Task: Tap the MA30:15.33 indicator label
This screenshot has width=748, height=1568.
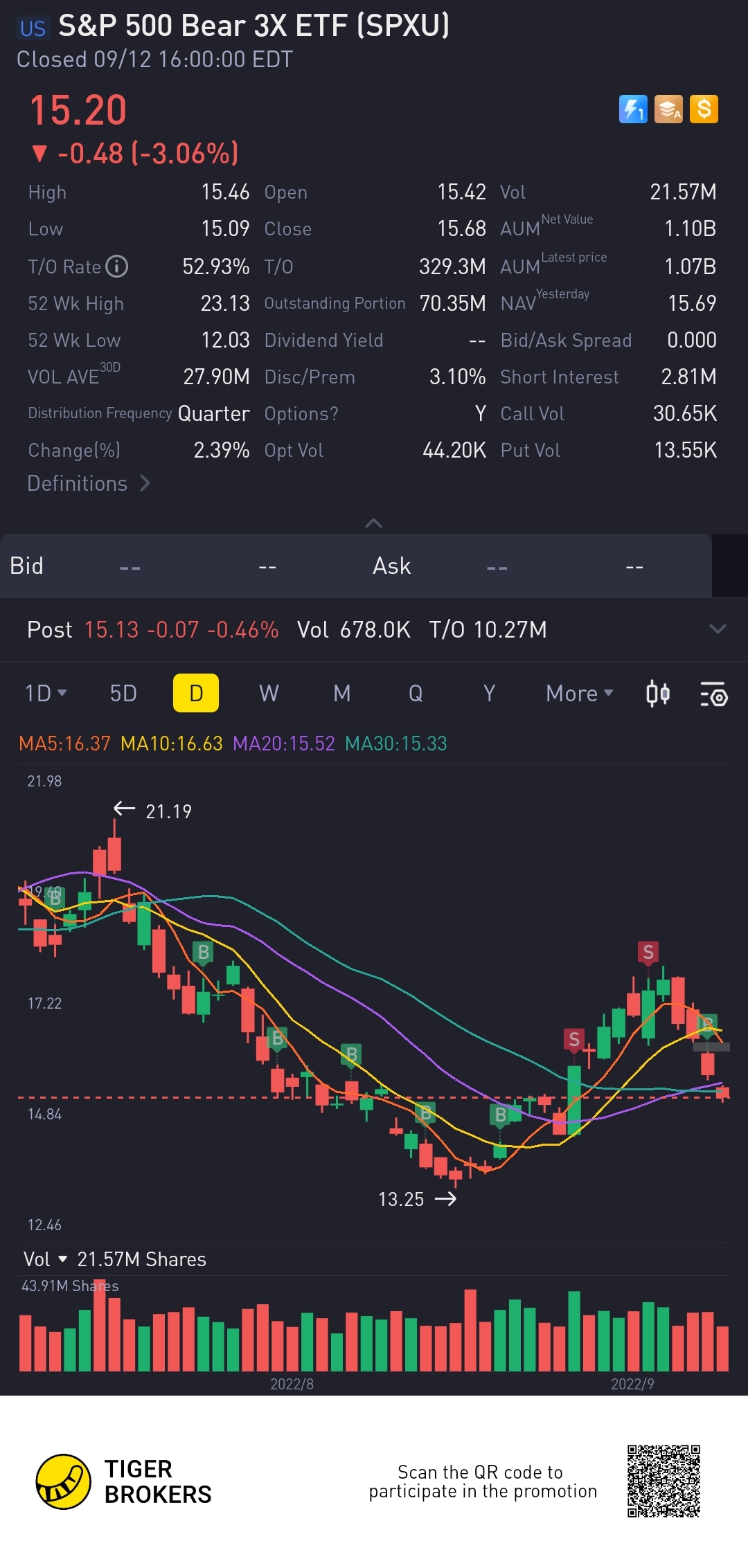Action: coord(396,744)
